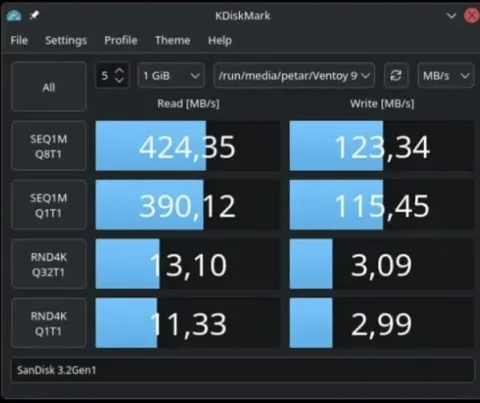
Task: Close KDiskMark with the red X button
Action: point(472,15)
